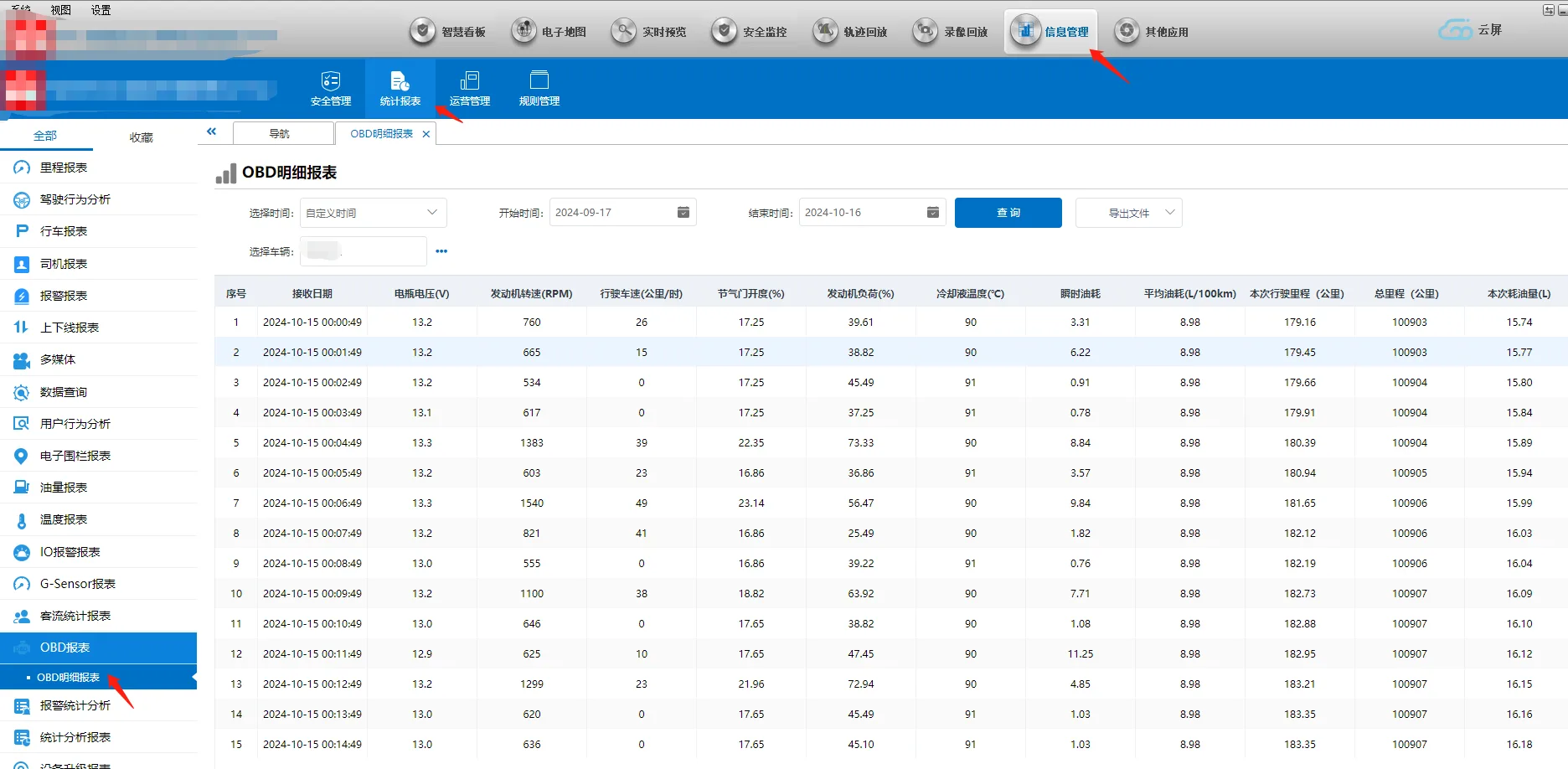Image resolution: width=1568 pixels, height=769 pixels.
Task: Open 客流统计报表 in the sidebar
Action: (99, 616)
